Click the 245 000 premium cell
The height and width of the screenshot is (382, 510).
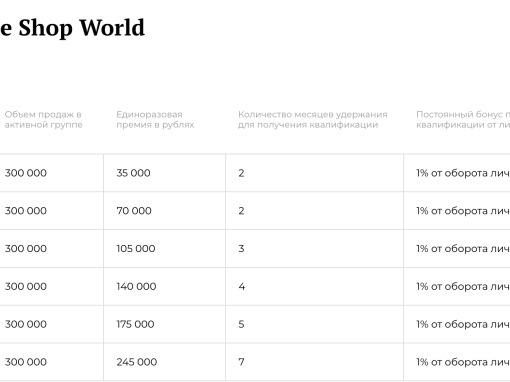(137, 362)
